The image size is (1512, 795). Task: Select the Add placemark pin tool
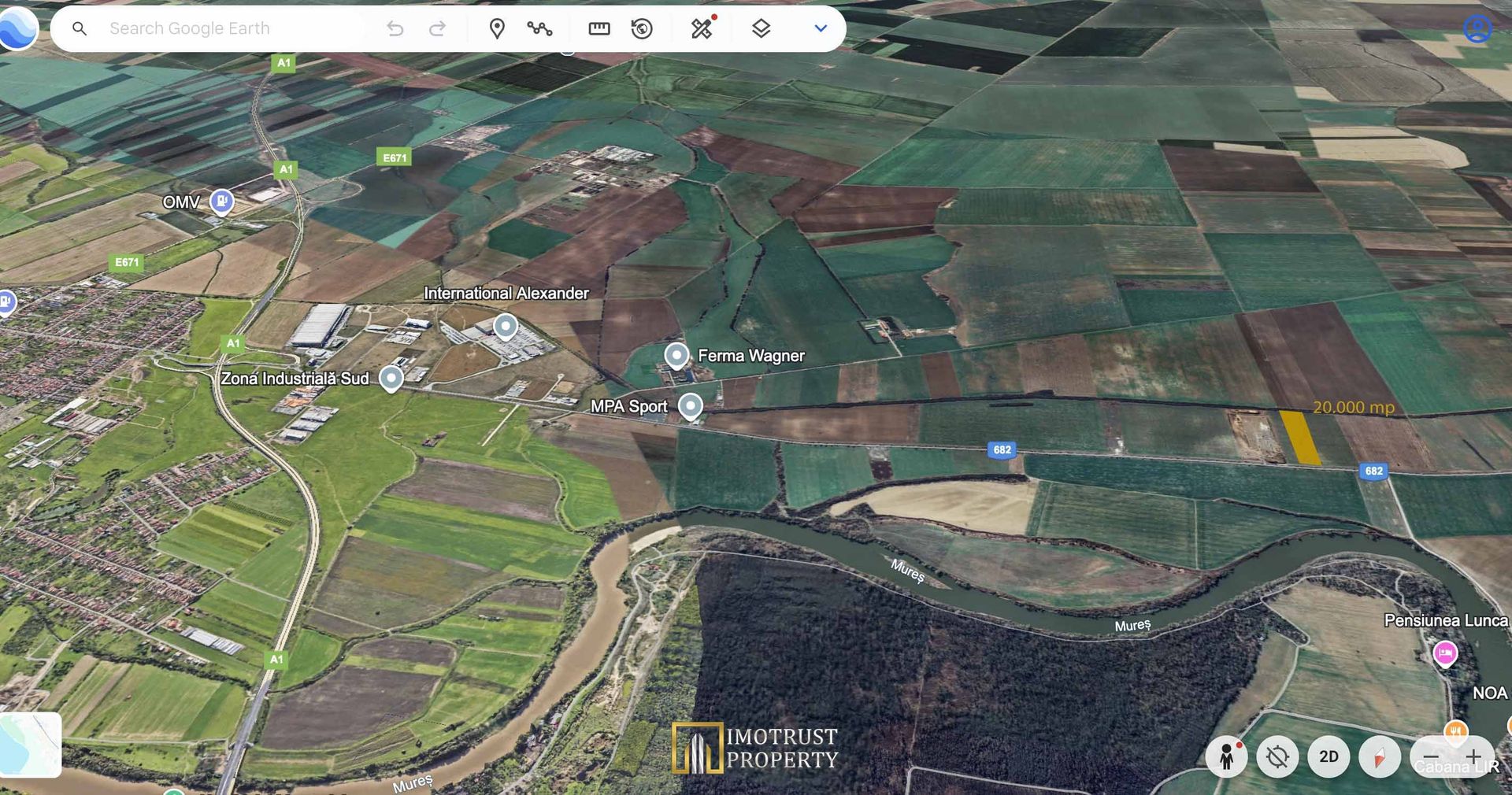click(x=498, y=28)
